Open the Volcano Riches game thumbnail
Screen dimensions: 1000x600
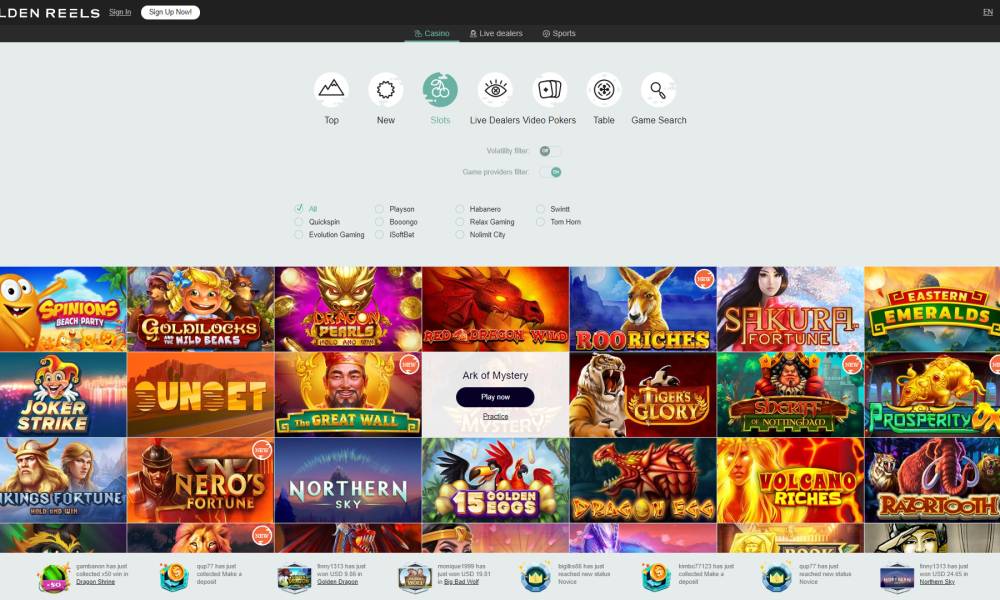790,480
